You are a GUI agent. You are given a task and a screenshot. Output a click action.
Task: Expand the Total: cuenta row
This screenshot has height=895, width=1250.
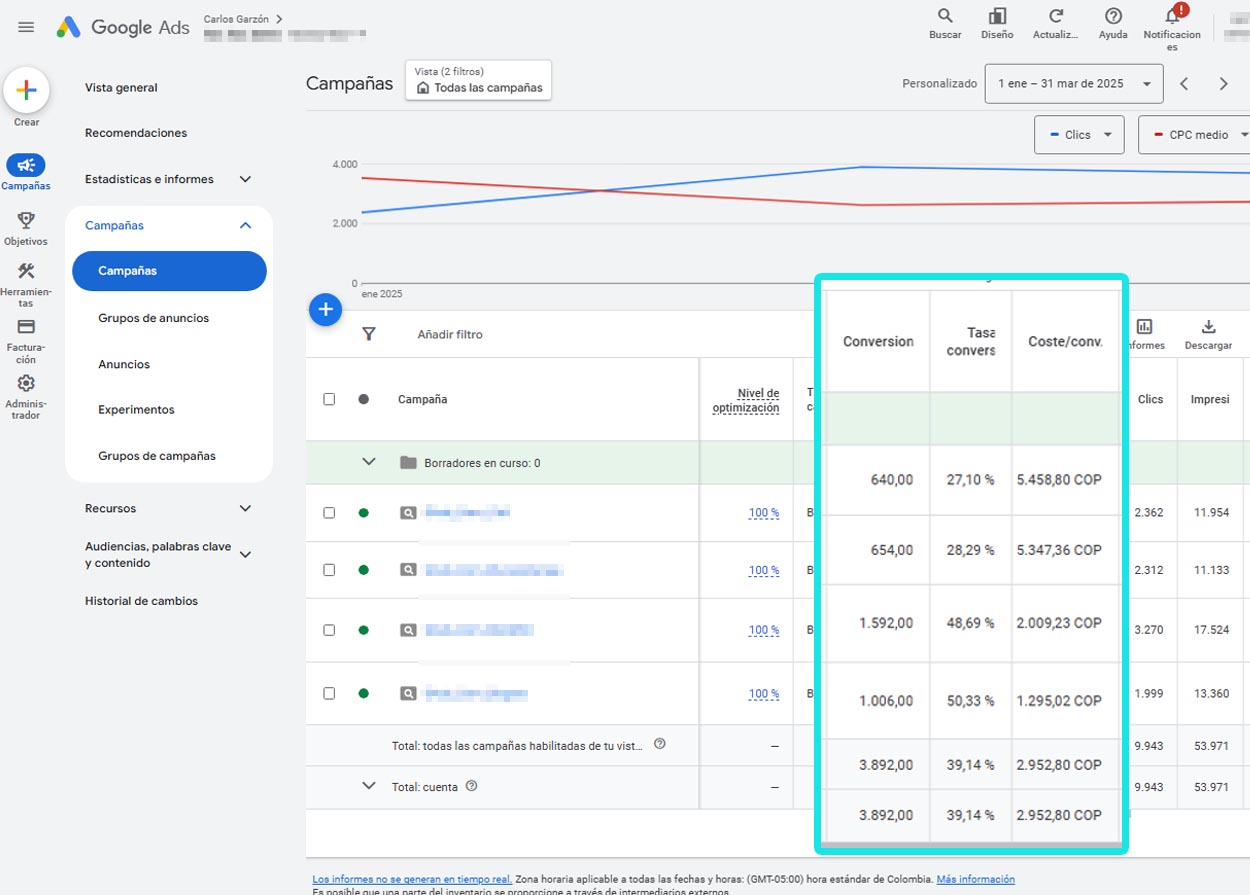369,787
